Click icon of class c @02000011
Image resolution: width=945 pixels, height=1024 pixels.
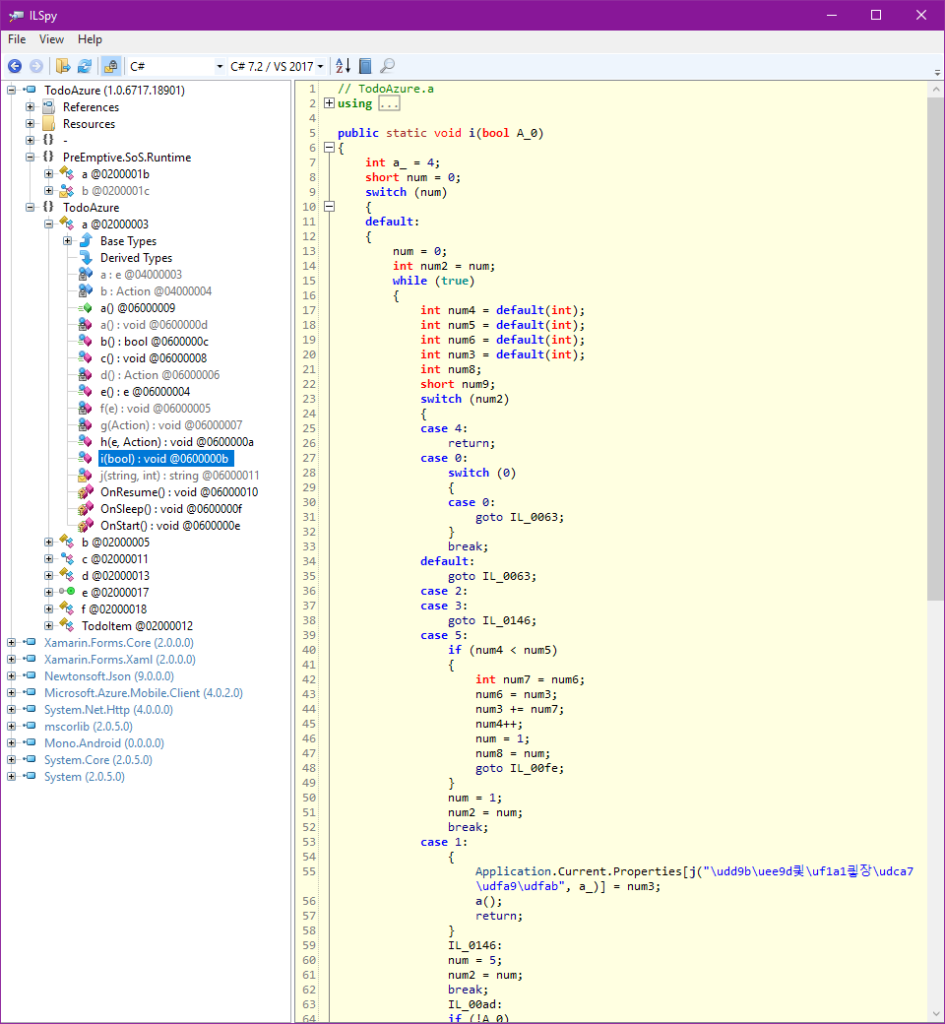[x=67, y=559]
